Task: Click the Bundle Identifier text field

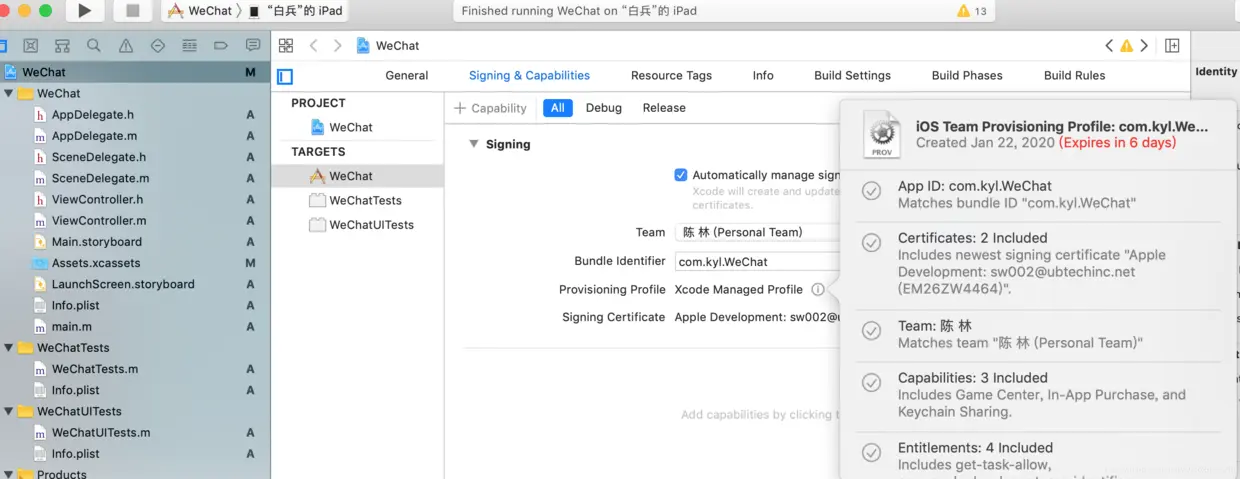Action: tap(756, 262)
